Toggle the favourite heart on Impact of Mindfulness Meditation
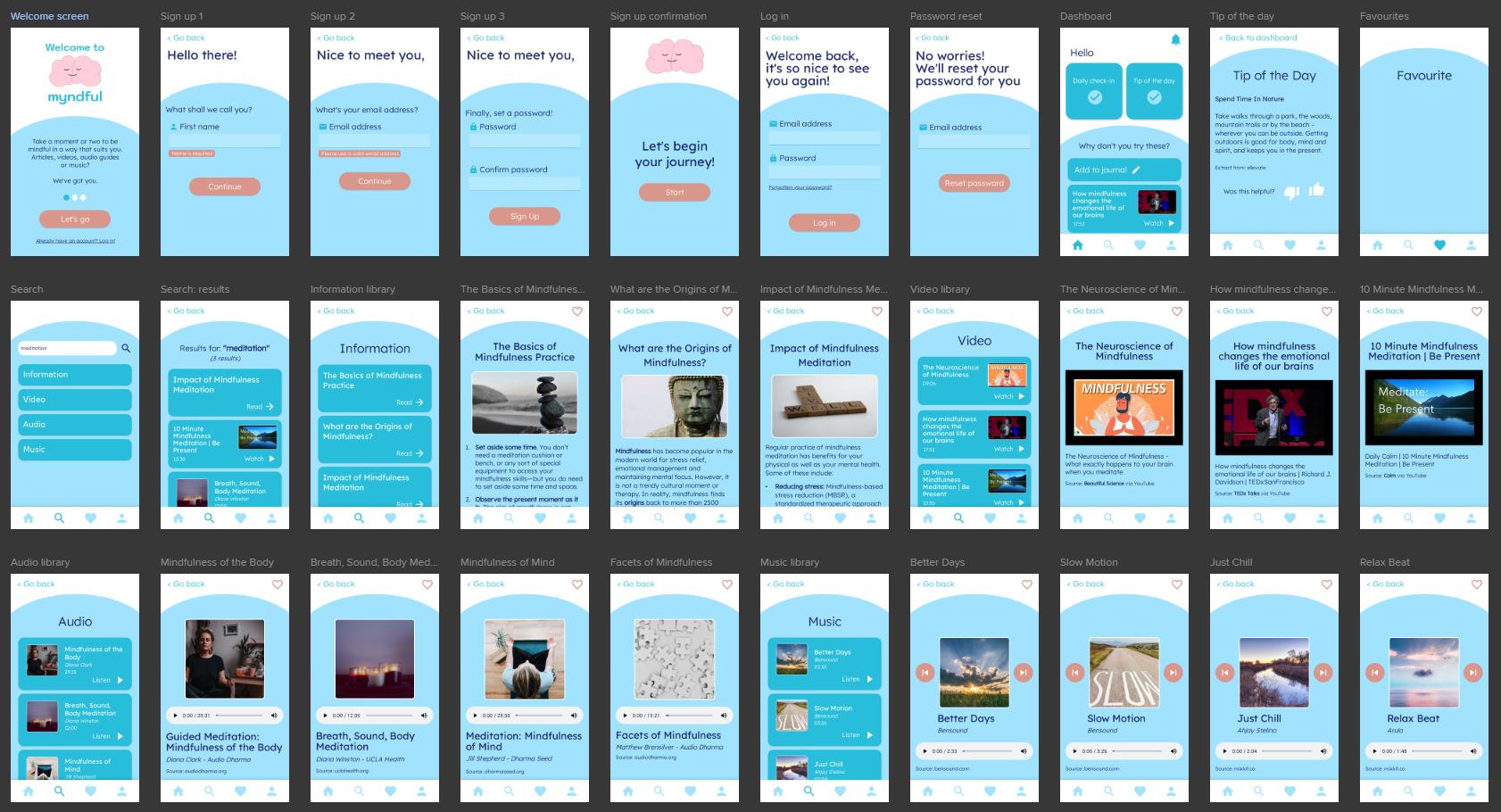Image resolution: width=1501 pixels, height=812 pixels. click(x=876, y=311)
